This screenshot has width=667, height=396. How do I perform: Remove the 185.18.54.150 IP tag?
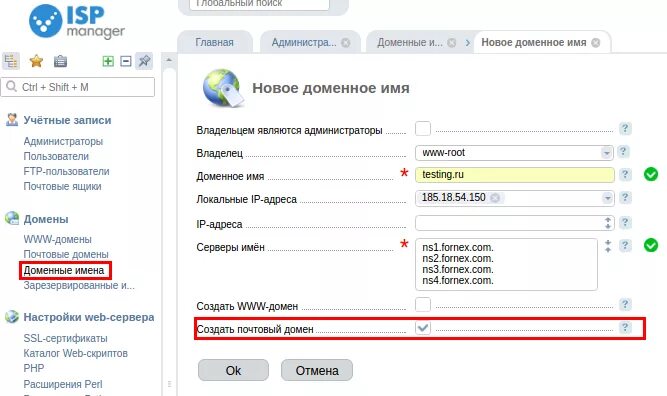tap(495, 198)
